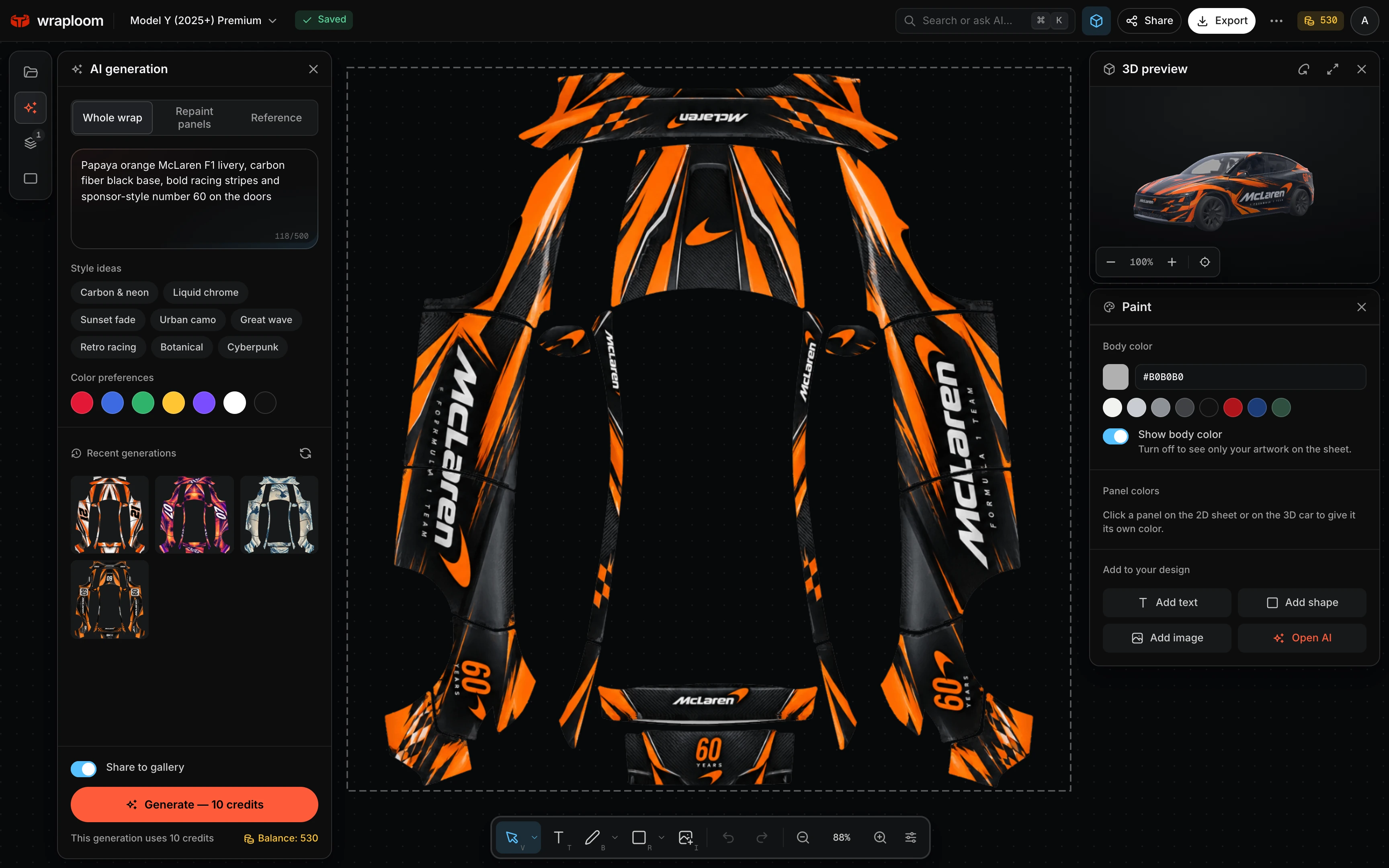The width and height of the screenshot is (1389, 868).
Task: Close the 3D preview panel
Action: point(1361,69)
